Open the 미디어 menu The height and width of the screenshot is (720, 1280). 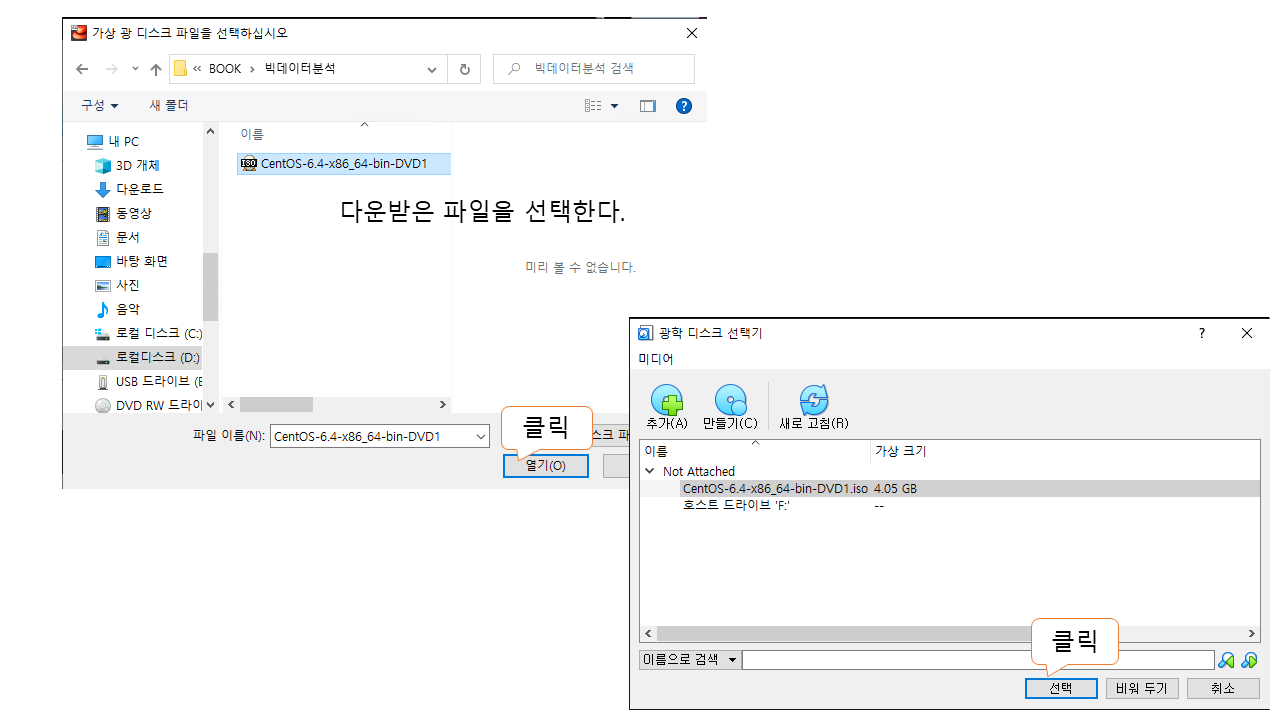(x=656, y=359)
